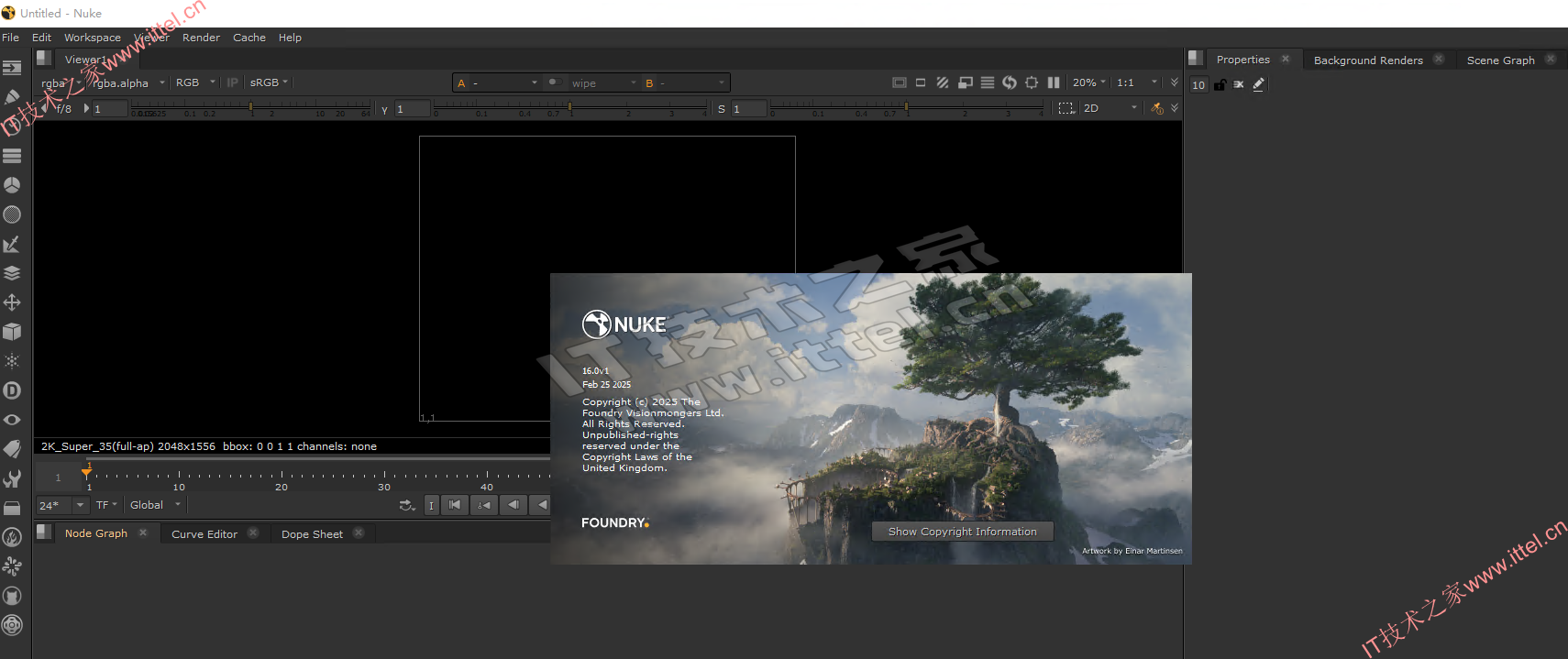Open the Node Graph pane layout menu icon

point(43,532)
